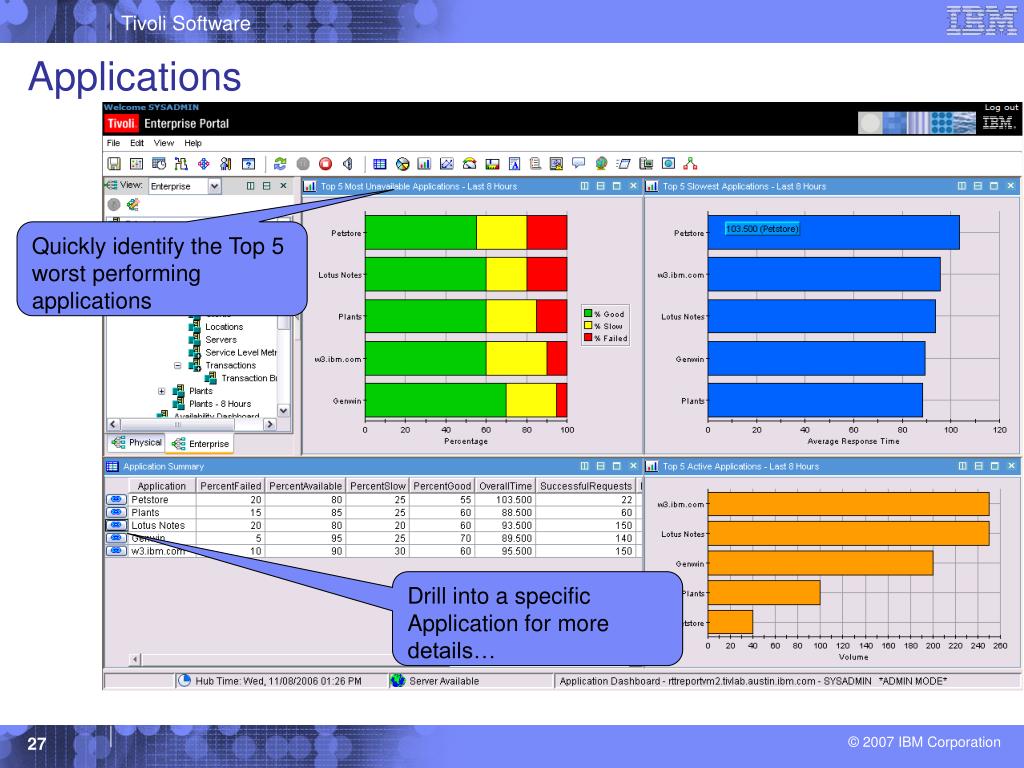Click the orange Genwin bar in Active Applications
This screenshot has width=1024, height=768.
point(820,563)
